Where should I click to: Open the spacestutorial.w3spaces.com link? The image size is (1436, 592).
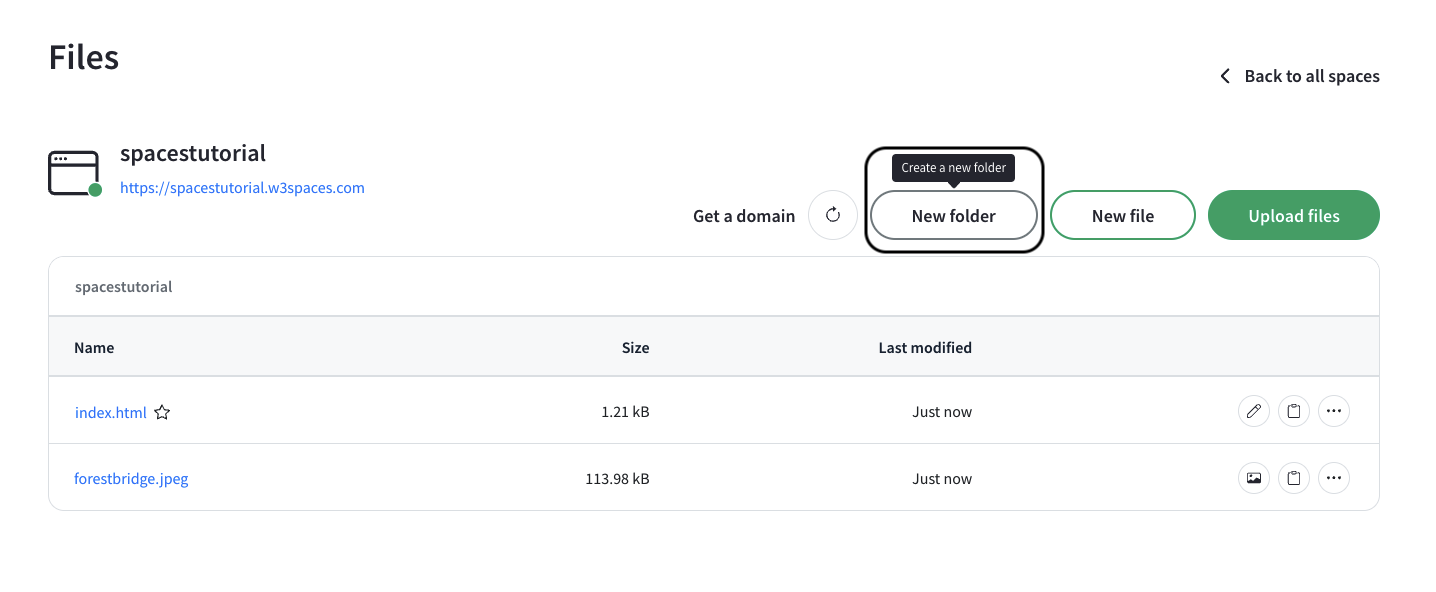(x=242, y=187)
